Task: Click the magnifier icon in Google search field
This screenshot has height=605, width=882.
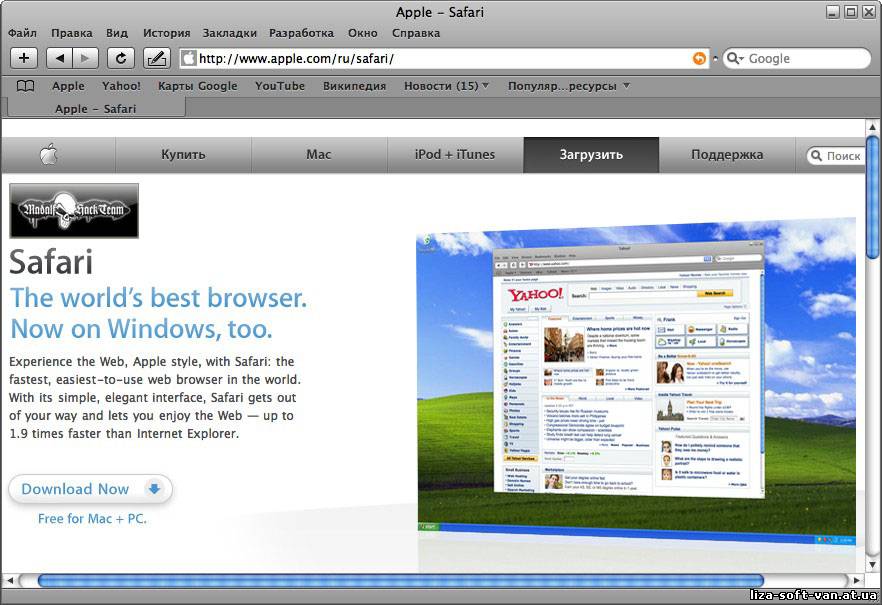Action: click(734, 58)
